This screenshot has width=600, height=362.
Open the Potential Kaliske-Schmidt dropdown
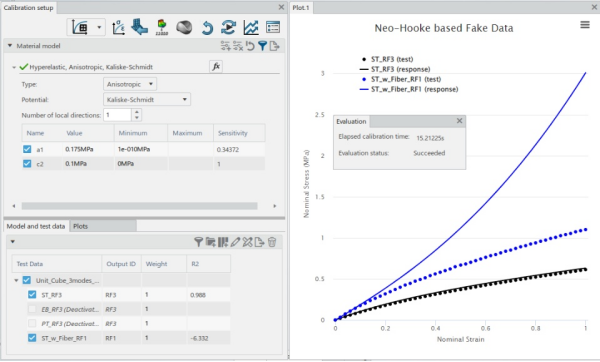[x=147, y=99]
